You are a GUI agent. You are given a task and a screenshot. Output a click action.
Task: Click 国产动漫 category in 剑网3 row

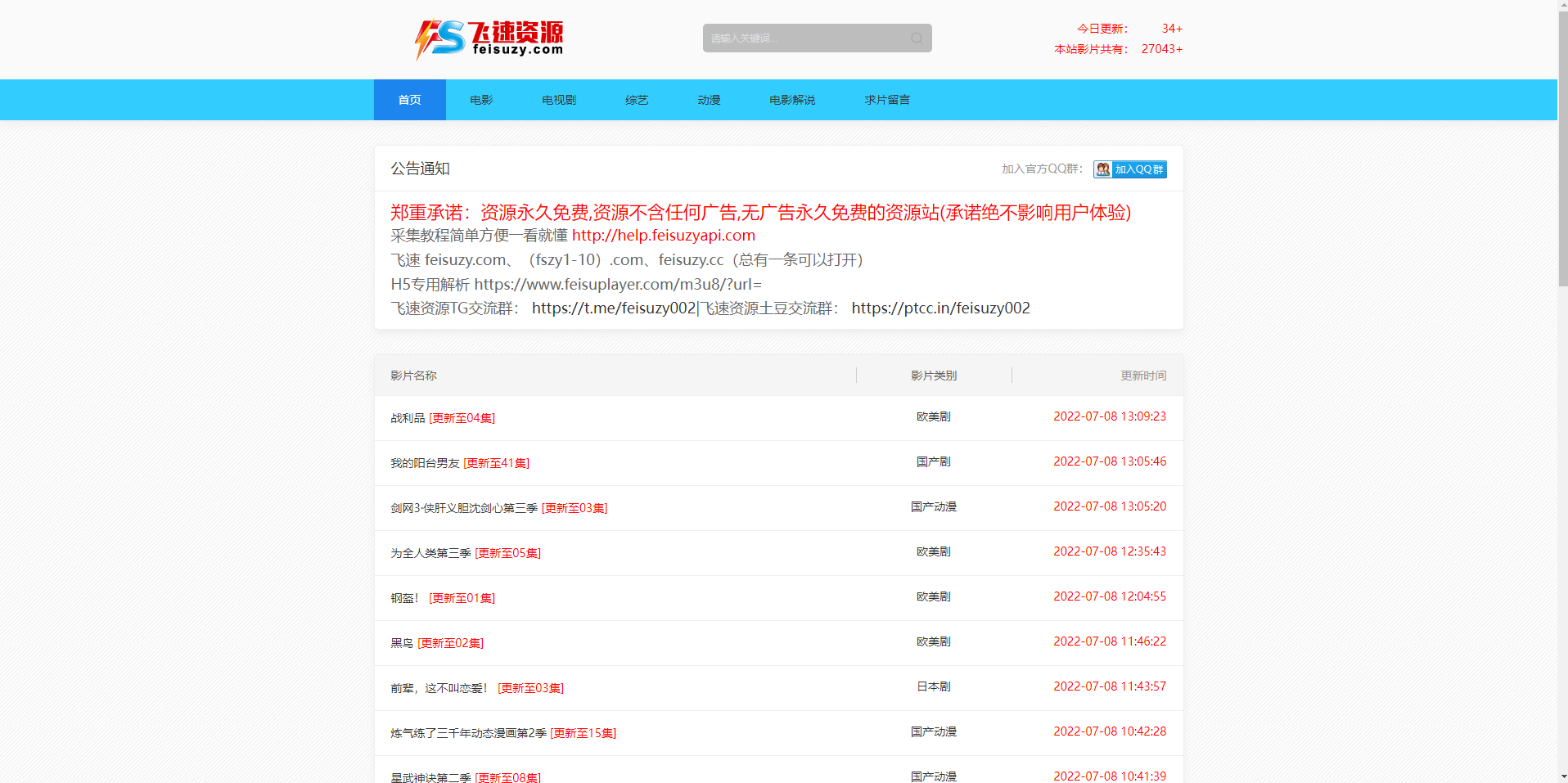934,506
